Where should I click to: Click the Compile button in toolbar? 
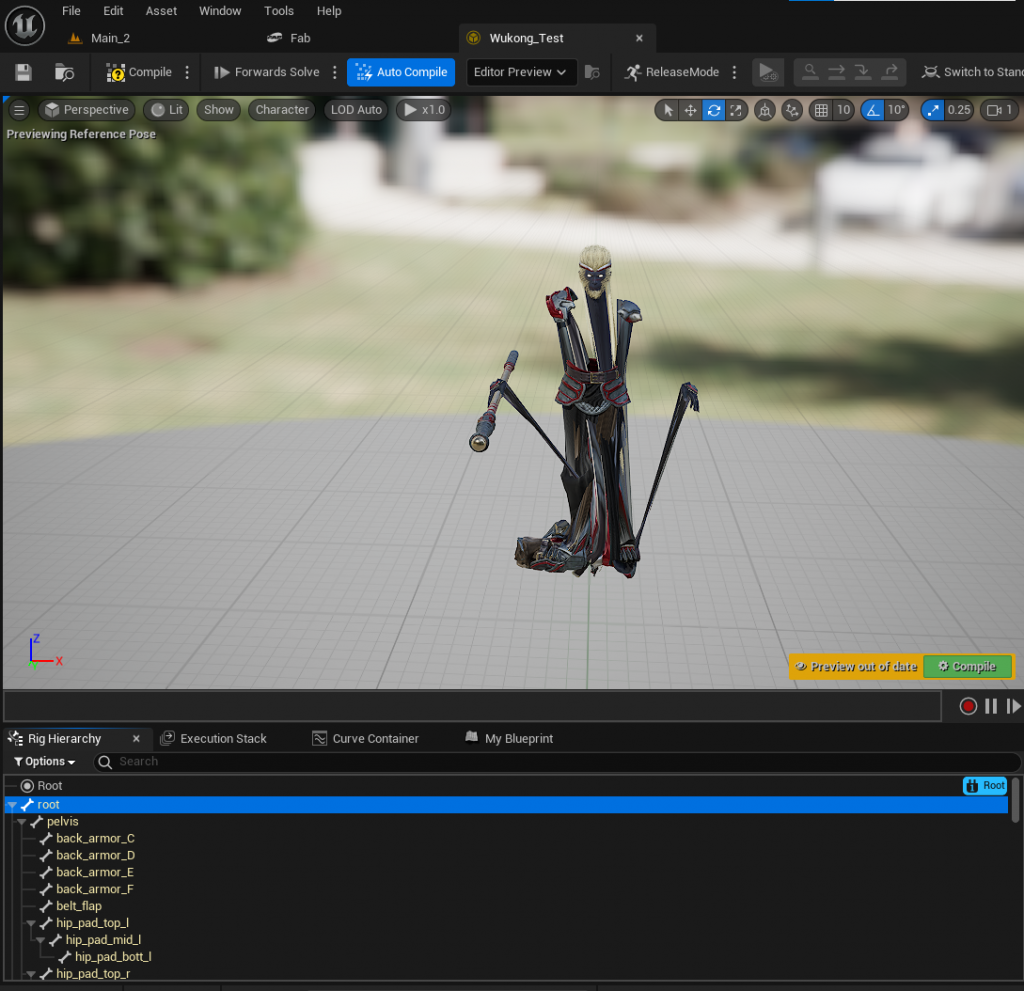click(139, 72)
